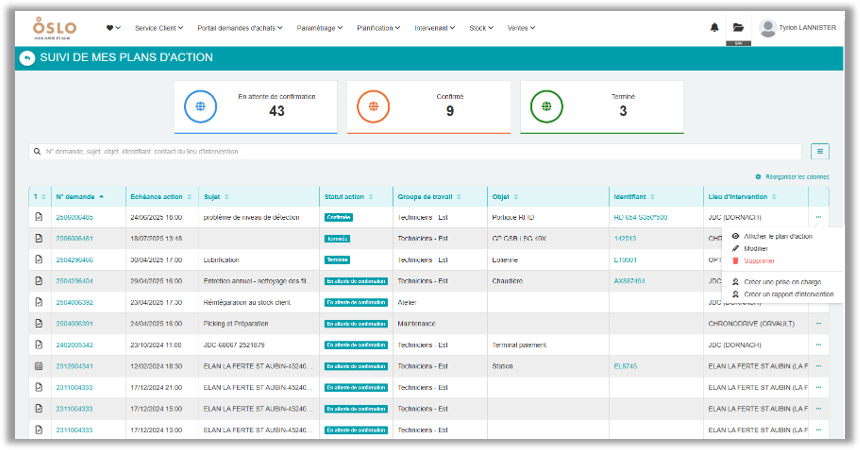The height and width of the screenshot is (450, 860).
Task: Expand the Stock dropdown menu
Action: tap(481, 28)
